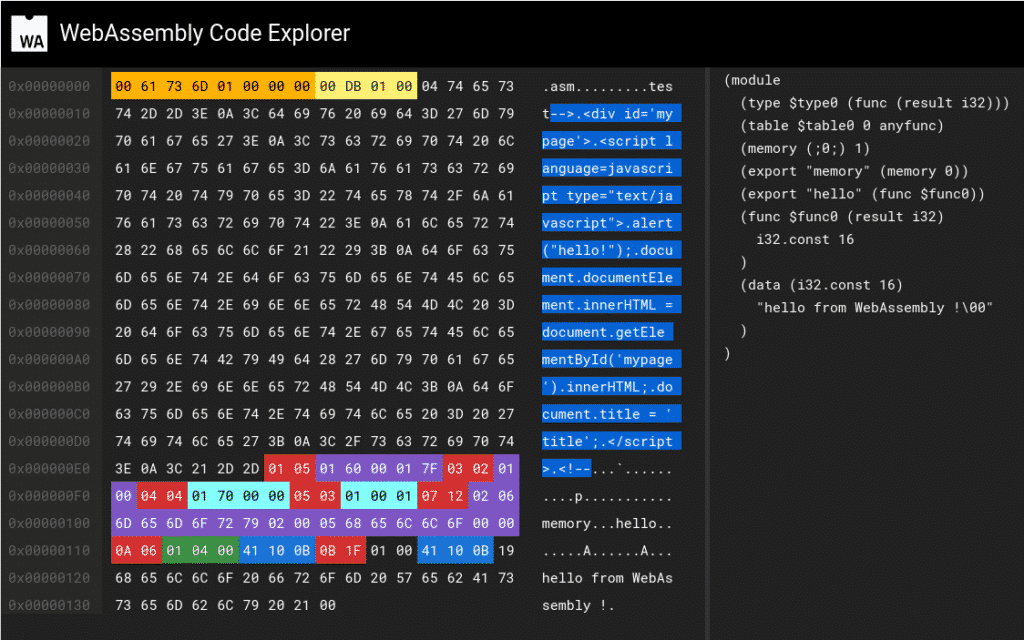Viewport: 1024px width, 640px height.
Task: Click cyan highlighted bytes 01 70 00 00
Action: point(238,496)
